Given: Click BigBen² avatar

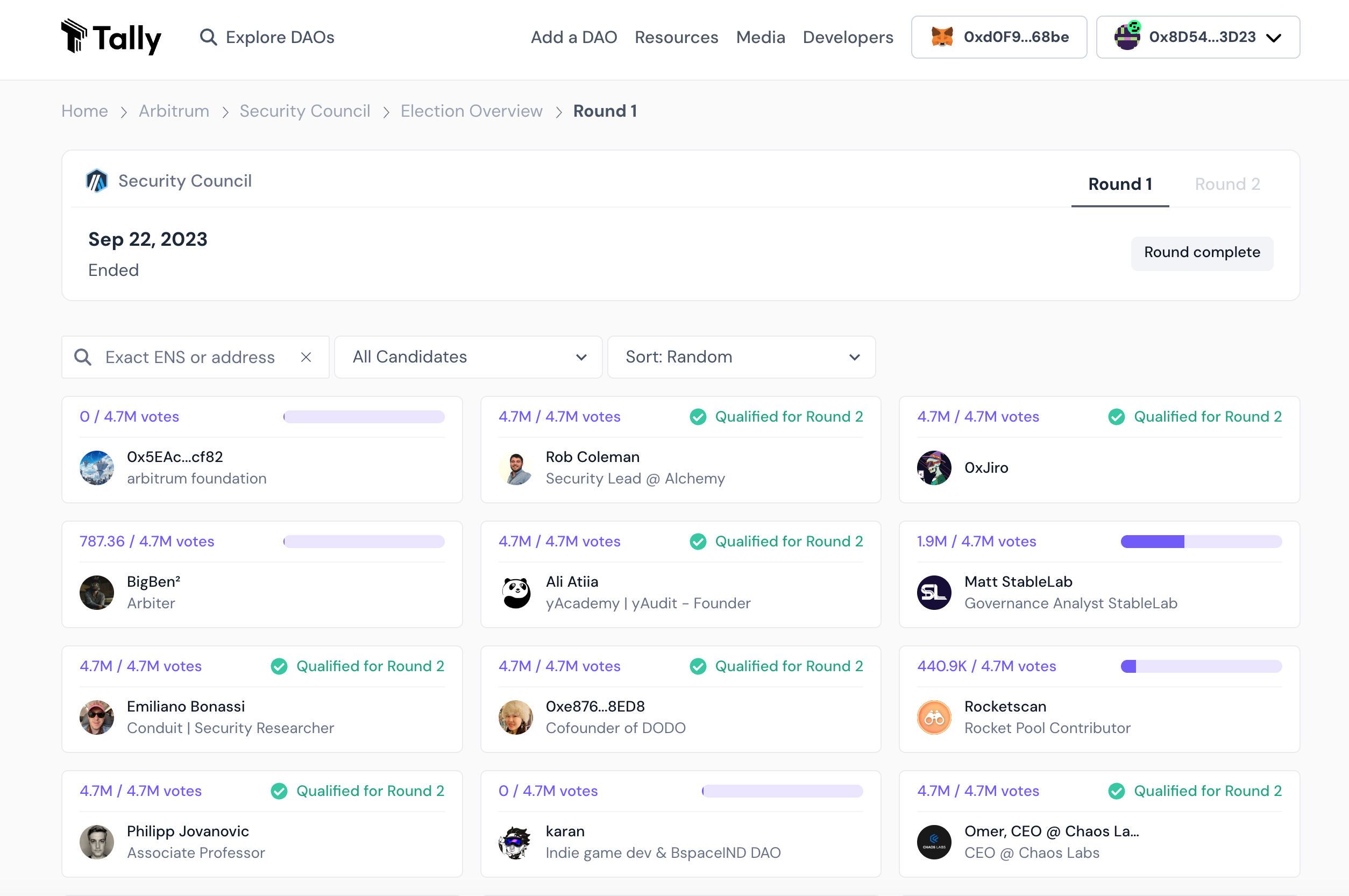Looking at the screenshot, I should [x=97, y=593].
